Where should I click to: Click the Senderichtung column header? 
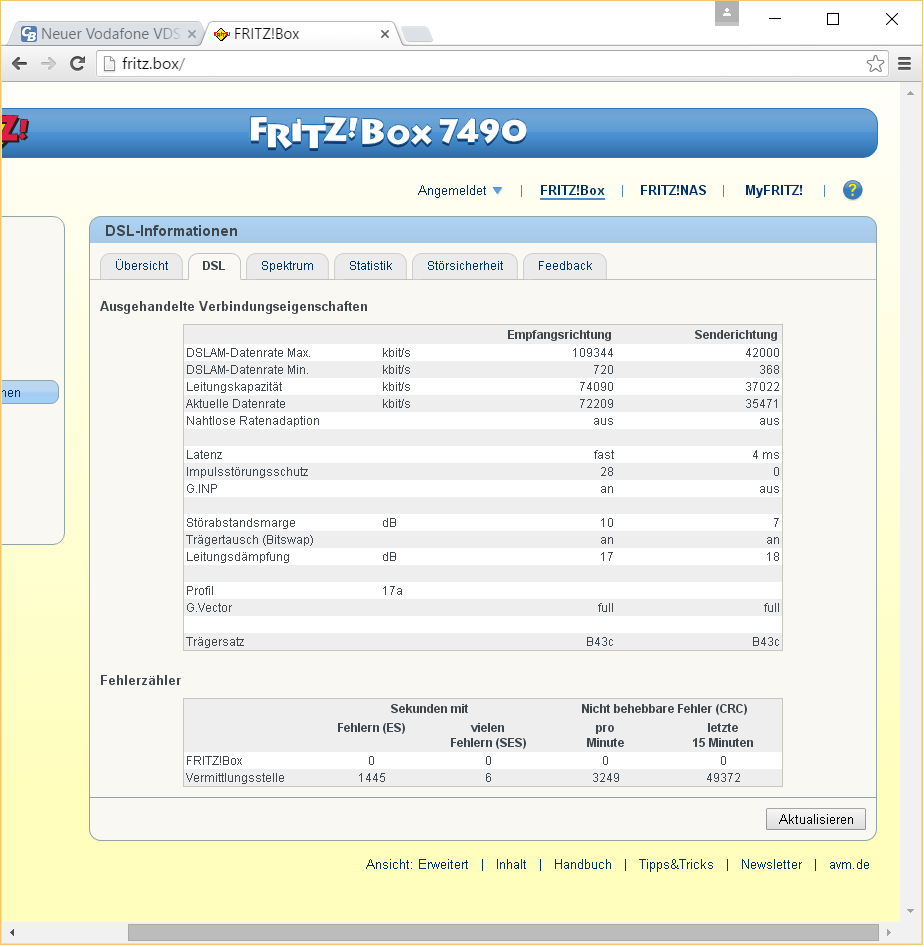click(x=736, y=335)
